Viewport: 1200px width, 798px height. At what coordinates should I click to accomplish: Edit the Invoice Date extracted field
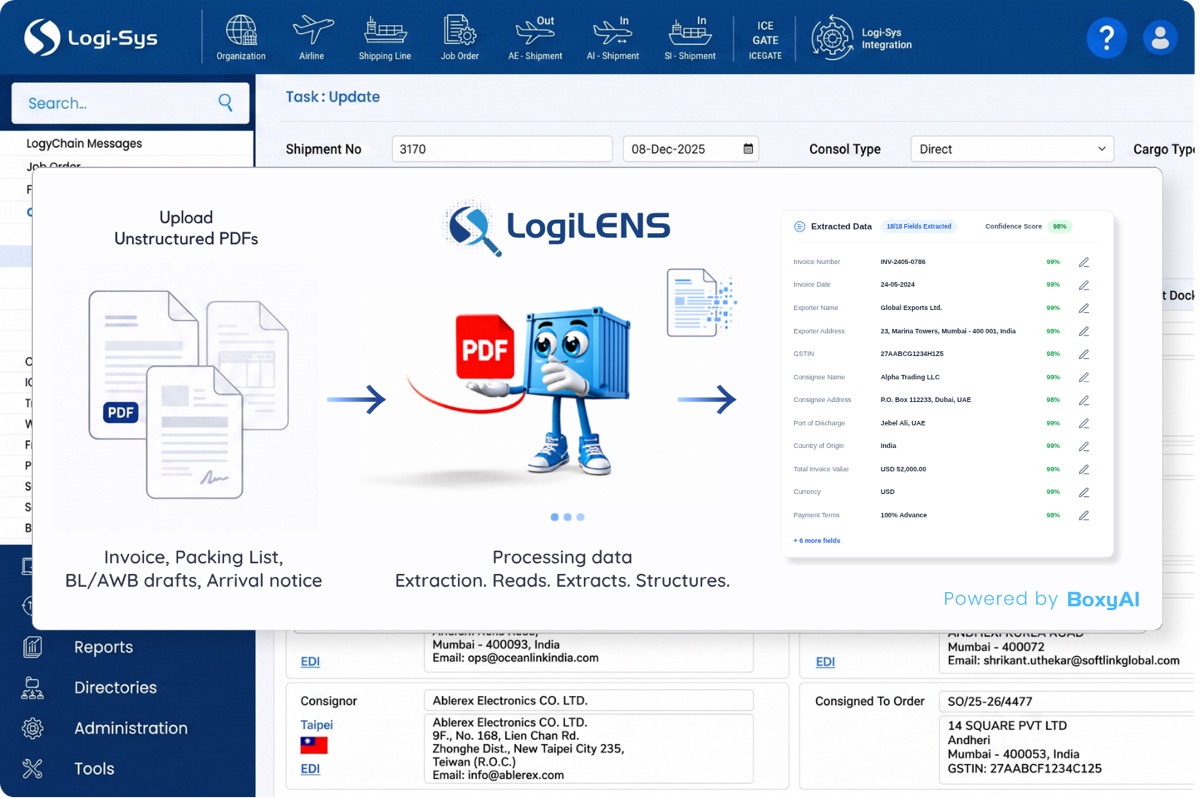[x=1083, y=285]
